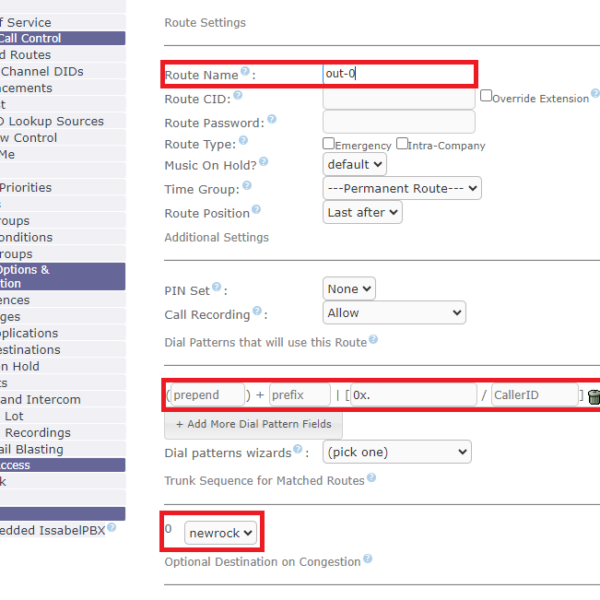
Task: Click the help icon beside Route Name
Action: coord(245,72)
